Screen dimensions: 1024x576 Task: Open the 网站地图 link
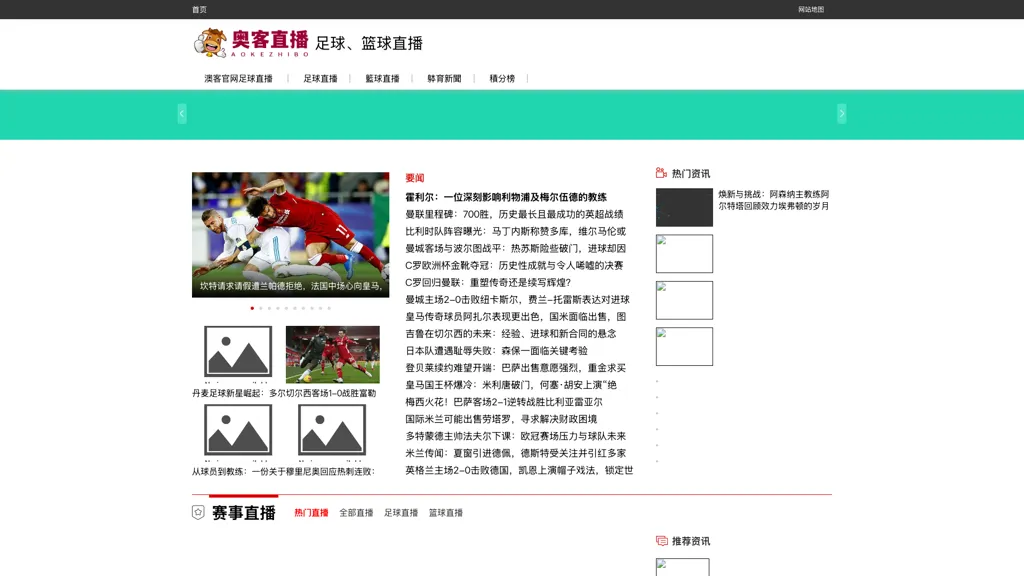click(810, 10)
